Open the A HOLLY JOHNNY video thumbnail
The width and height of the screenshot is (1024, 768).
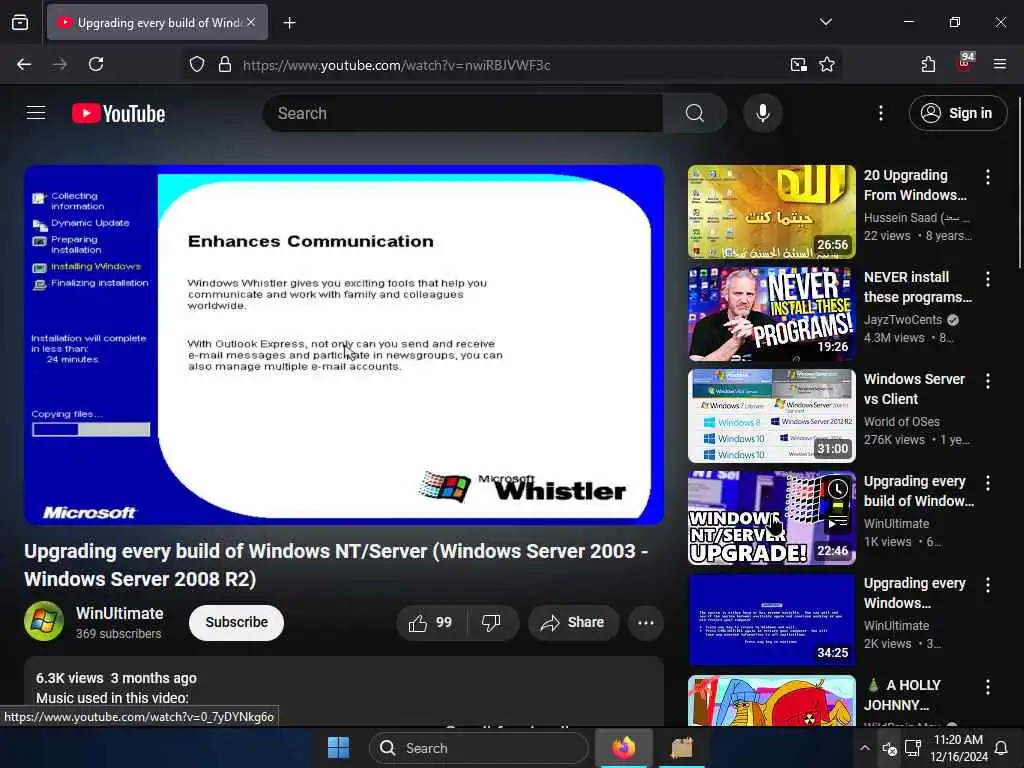coord(771,701)
